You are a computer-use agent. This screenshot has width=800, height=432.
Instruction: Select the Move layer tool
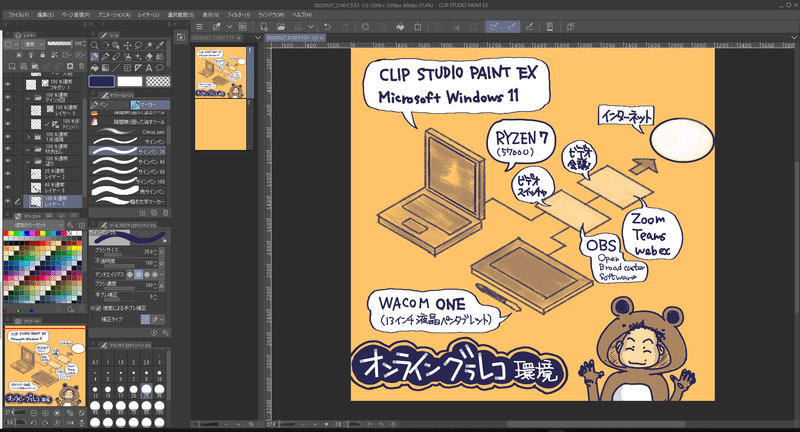(x=128, y=45)
